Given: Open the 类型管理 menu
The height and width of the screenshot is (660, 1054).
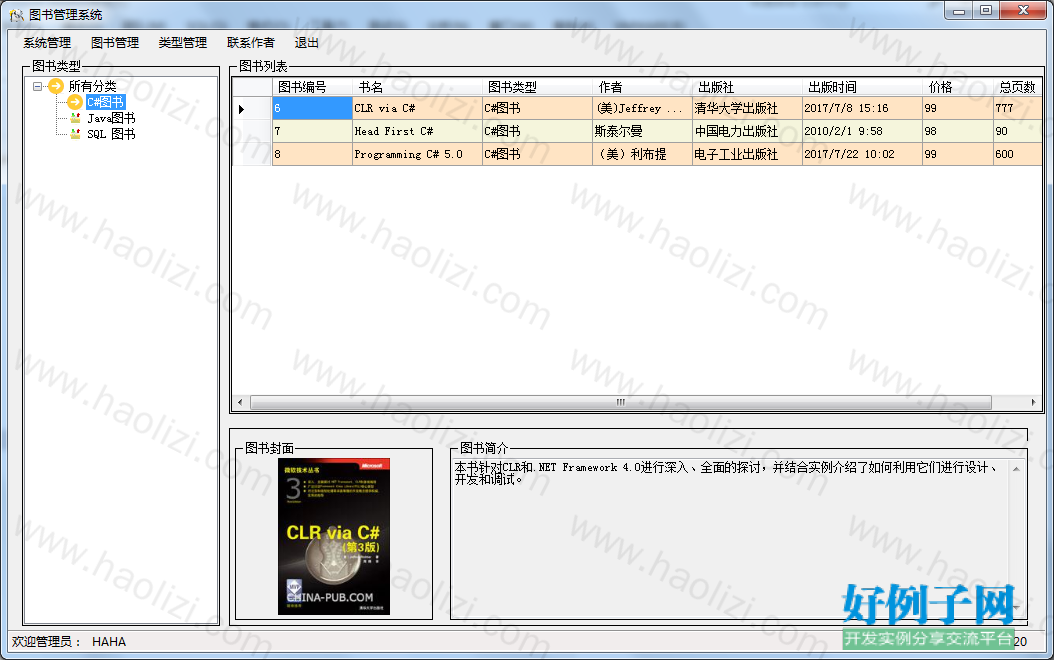Looking at the screenshot, I should pos(183,43).
